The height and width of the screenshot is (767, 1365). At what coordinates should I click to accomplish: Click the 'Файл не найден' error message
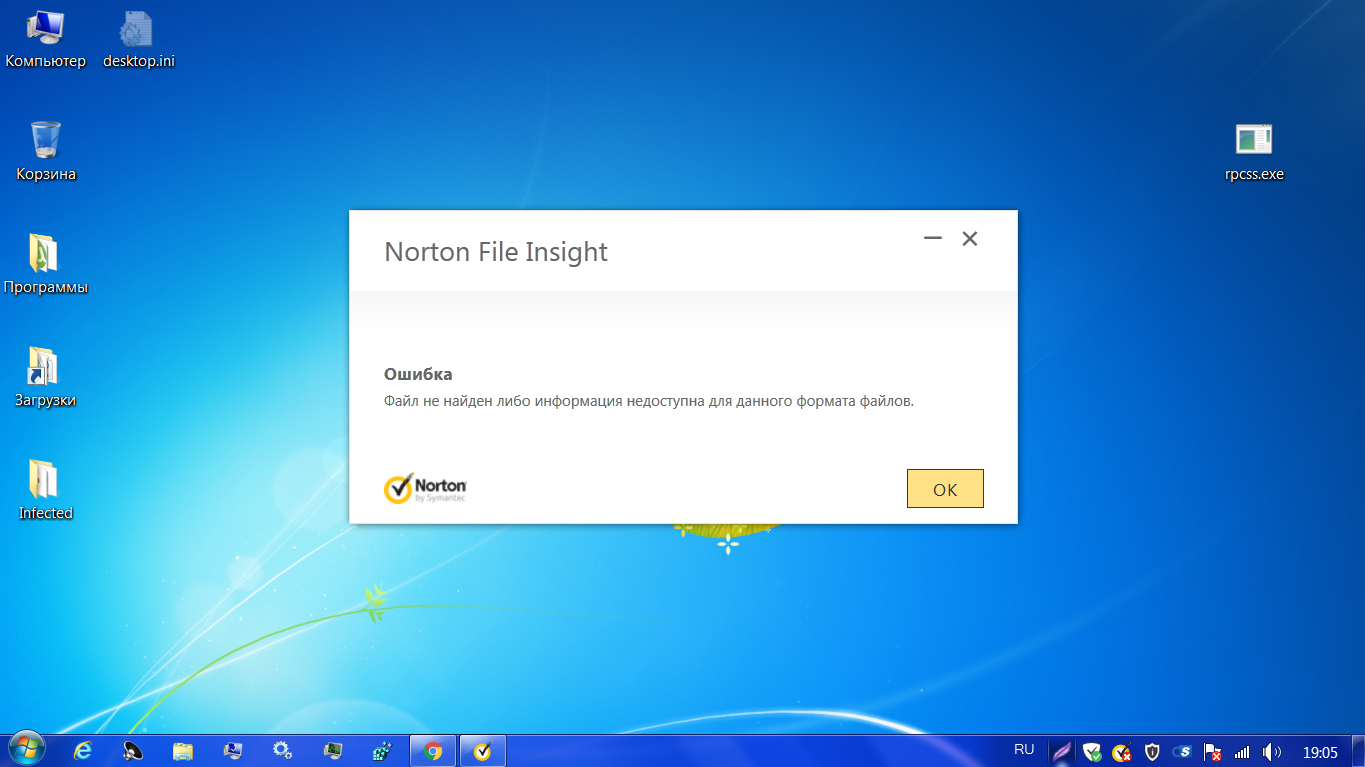[649, 402]
